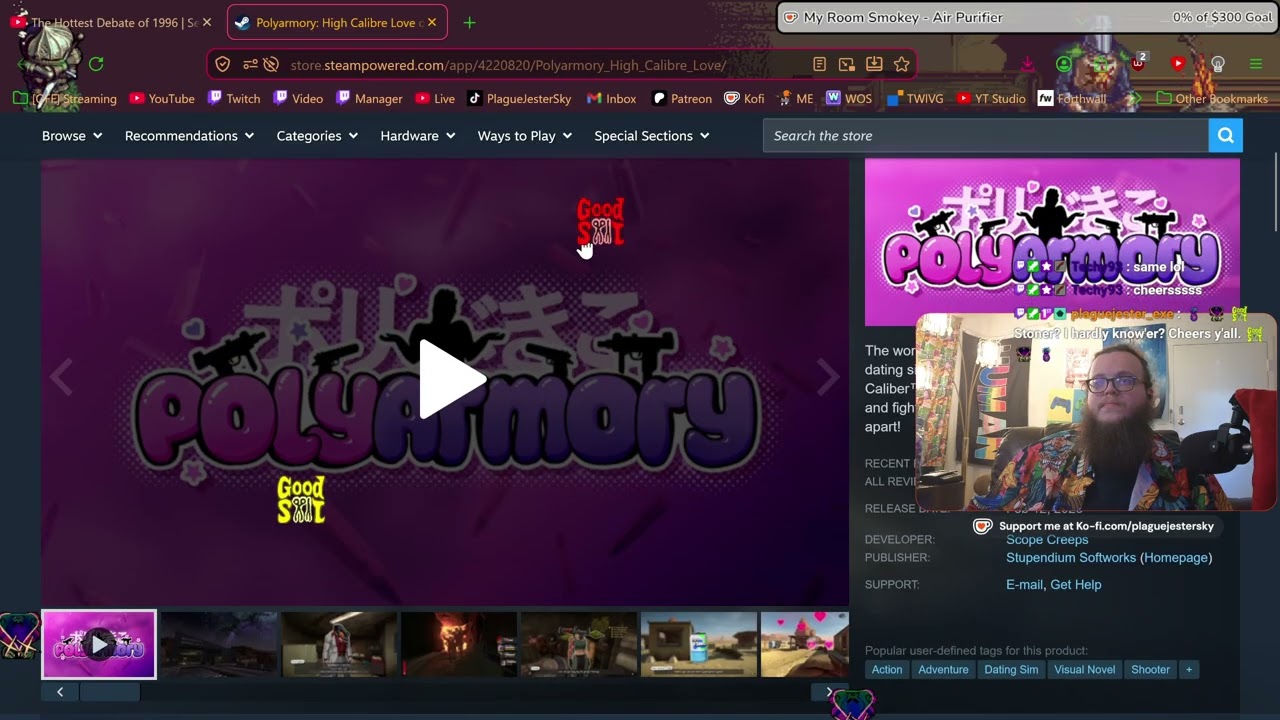This screenshot has width=1280, height=720.
Task: Bookmark this page with the star icon
Action: click(x=901, y=64)
